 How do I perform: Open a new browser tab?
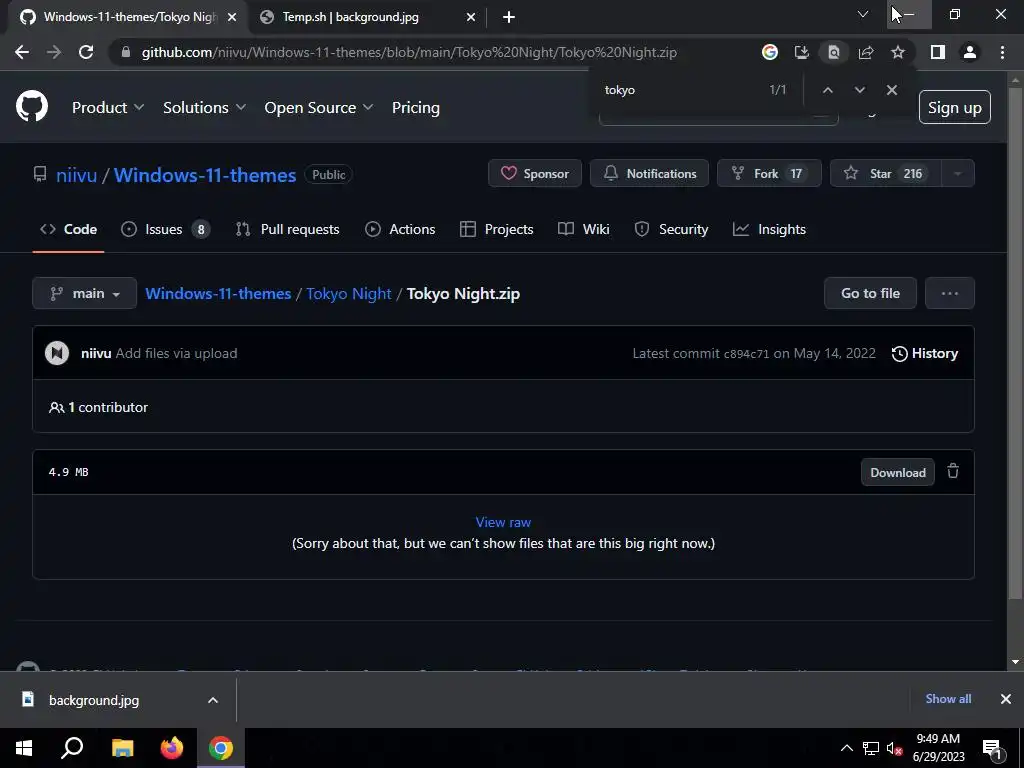pyautogui.click(x=509, y=17)
